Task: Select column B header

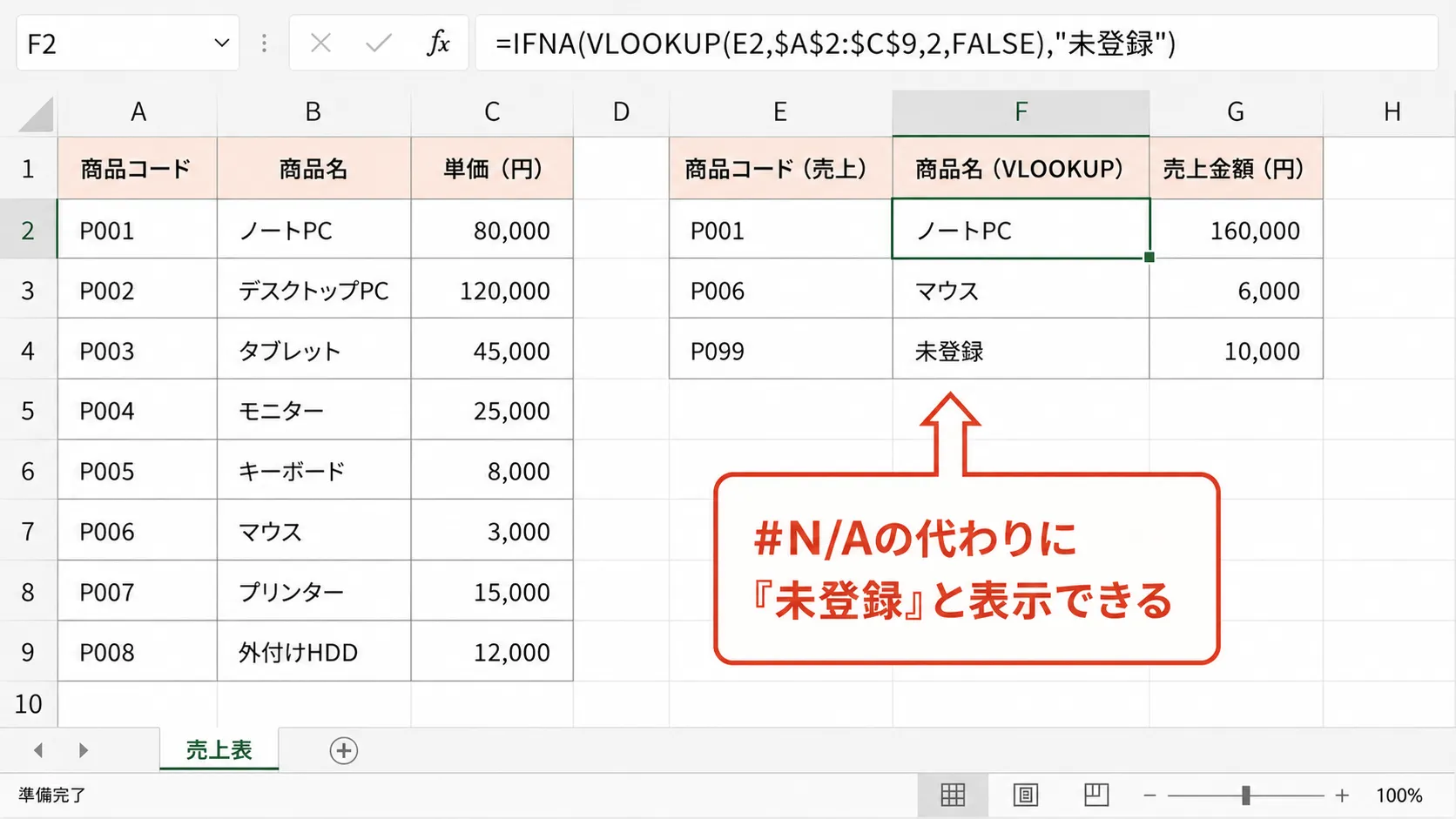Action: pyautogui.click(x=313, y=112)
